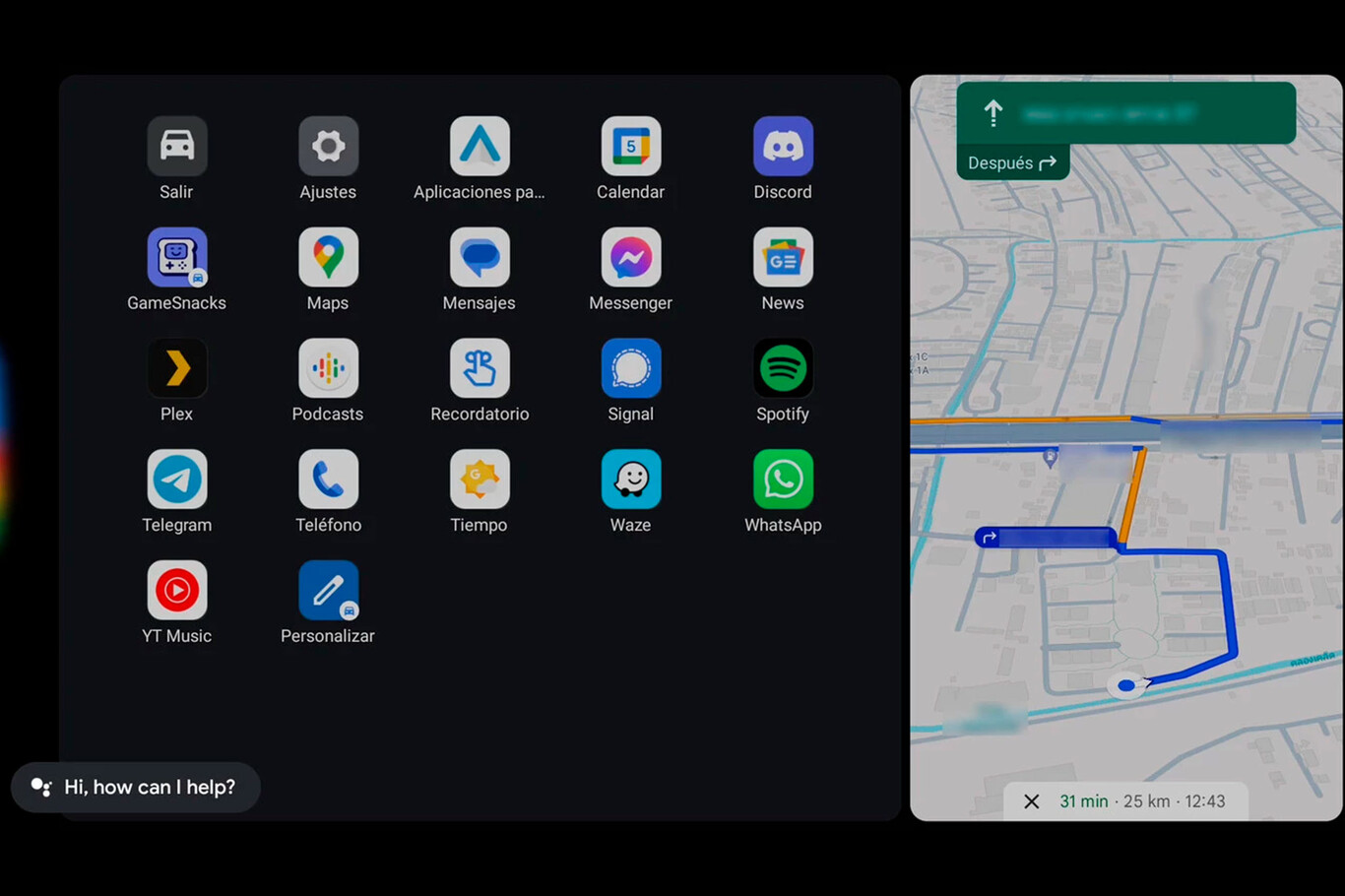This screenshot has height=896, width=1345.
Task: Open Spotify music app
Action: (x=783, y=368)
